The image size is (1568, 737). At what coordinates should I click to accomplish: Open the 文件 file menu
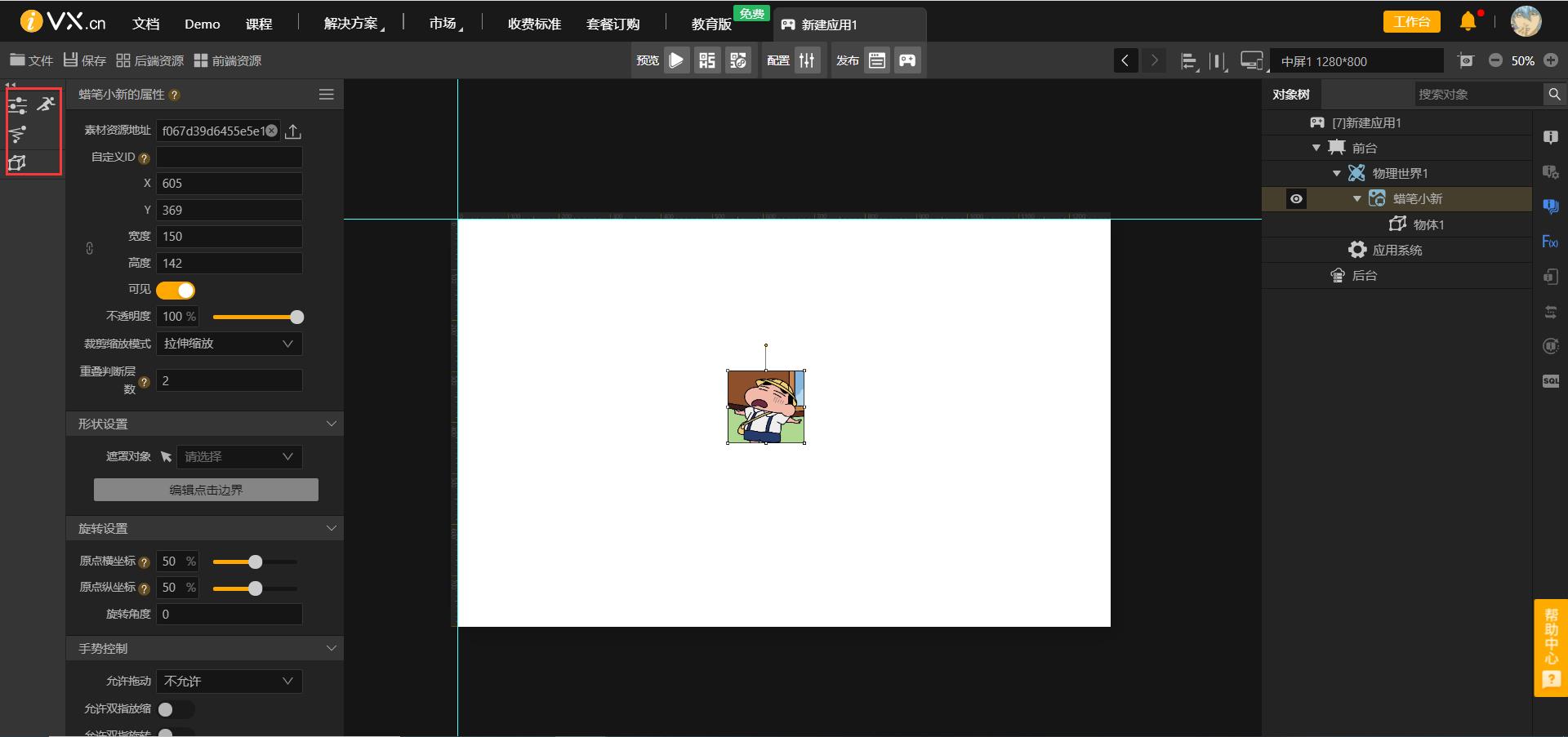pos(31,60)
